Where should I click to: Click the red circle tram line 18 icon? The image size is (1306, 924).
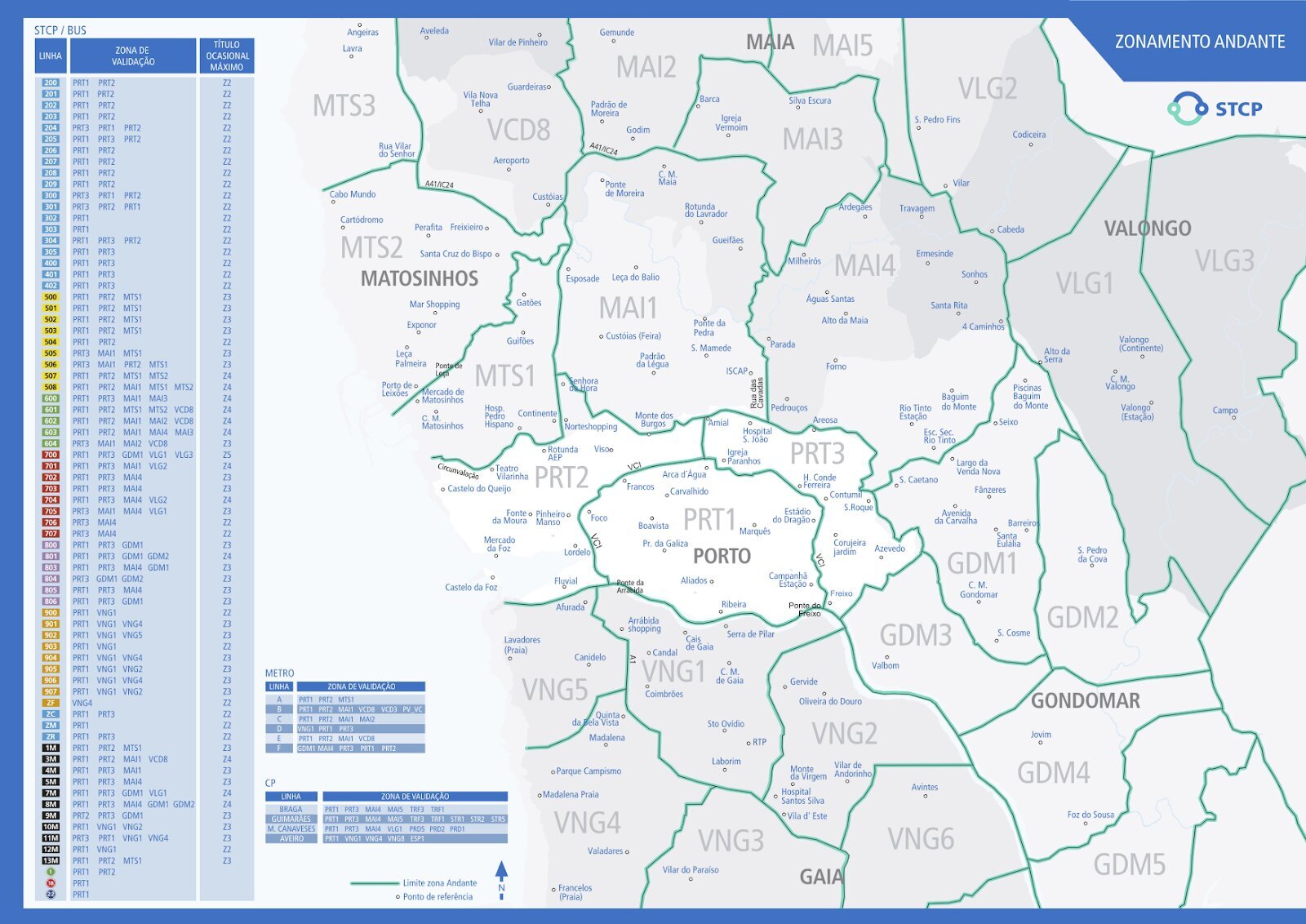click(x=51, y=883)
